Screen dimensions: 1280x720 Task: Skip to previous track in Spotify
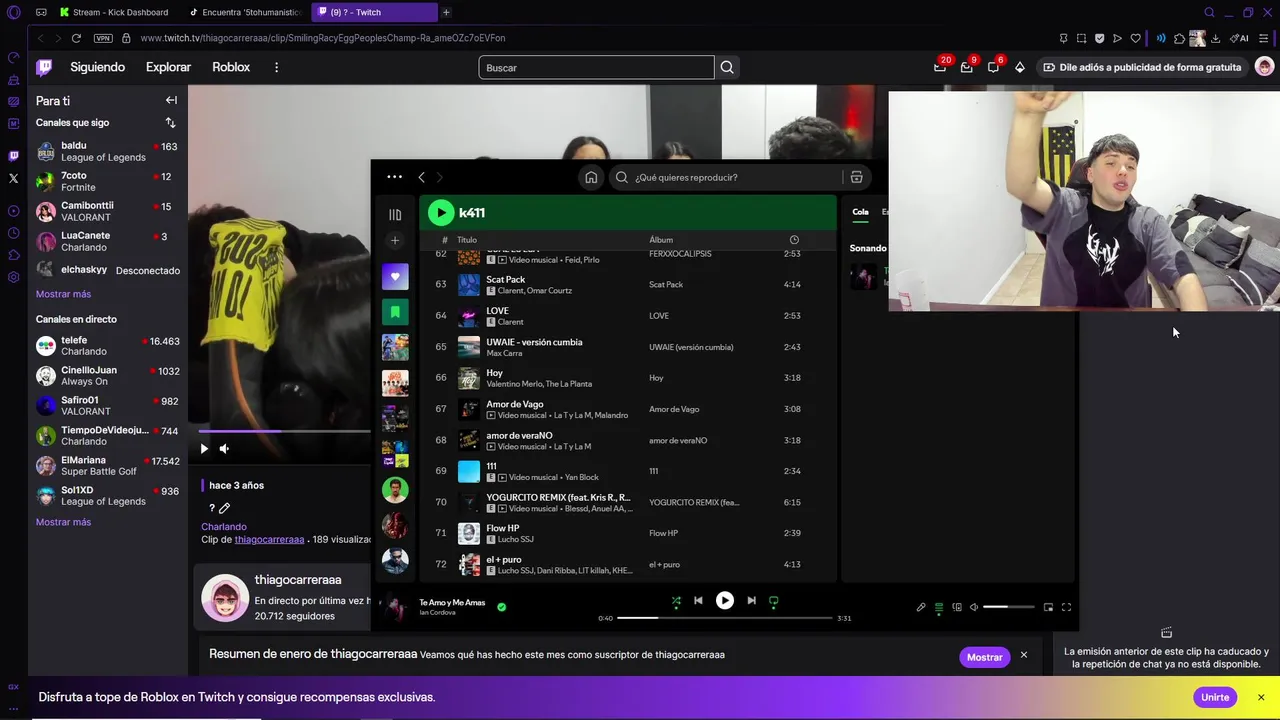click(x=698, y=601)
